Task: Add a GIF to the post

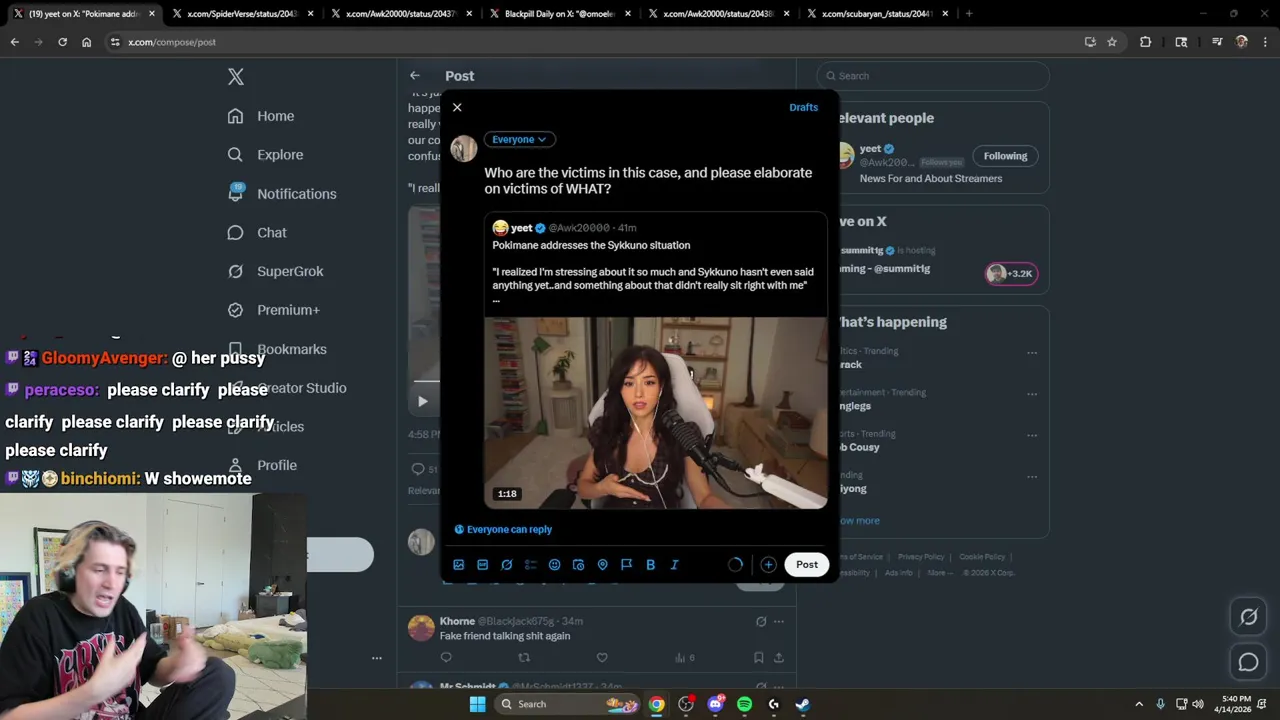Action: (483, 565)
